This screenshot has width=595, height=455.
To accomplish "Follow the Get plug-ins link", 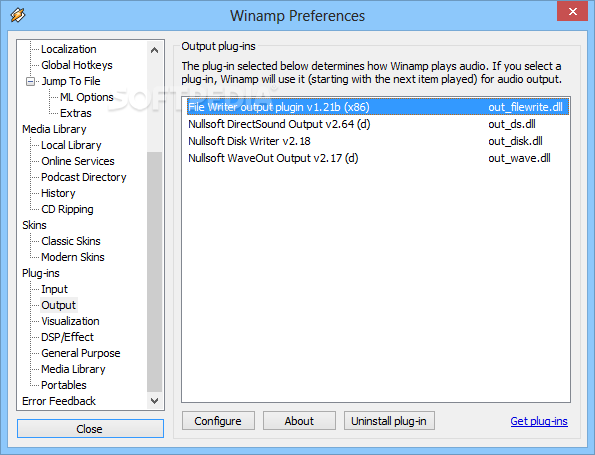I will tap(539, 421).
